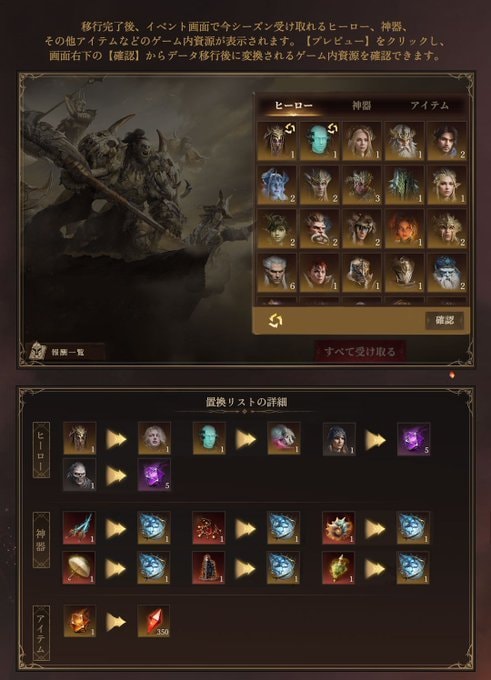The width and height of the screenshot is (491, 680).
Task: Click the 確認 button
Action: point(444,320)
